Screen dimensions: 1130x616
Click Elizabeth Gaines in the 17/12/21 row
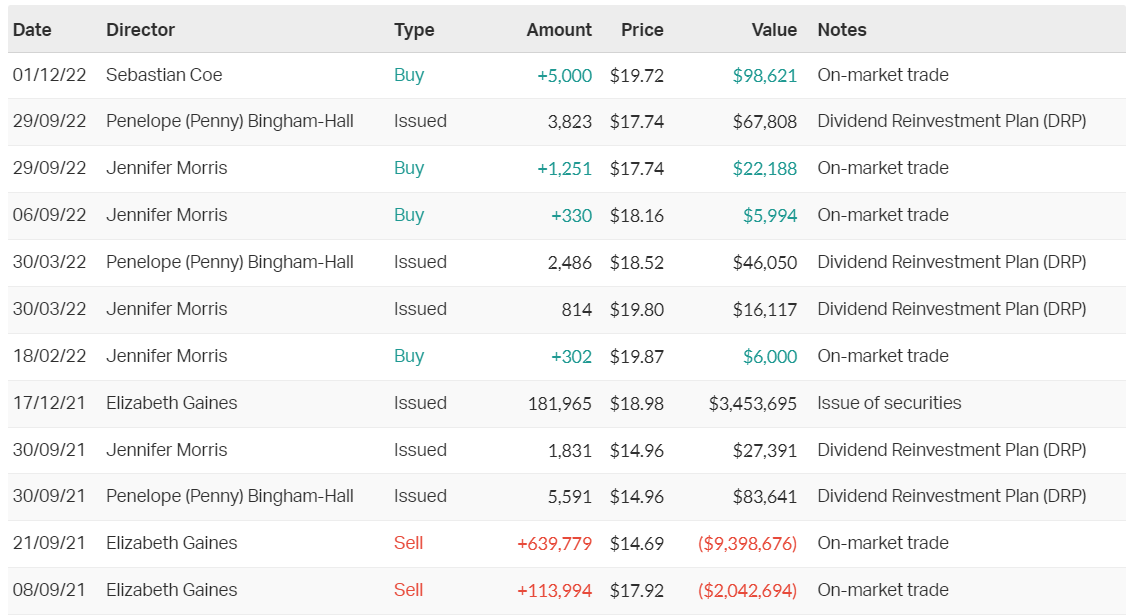[x=171, y=403]
